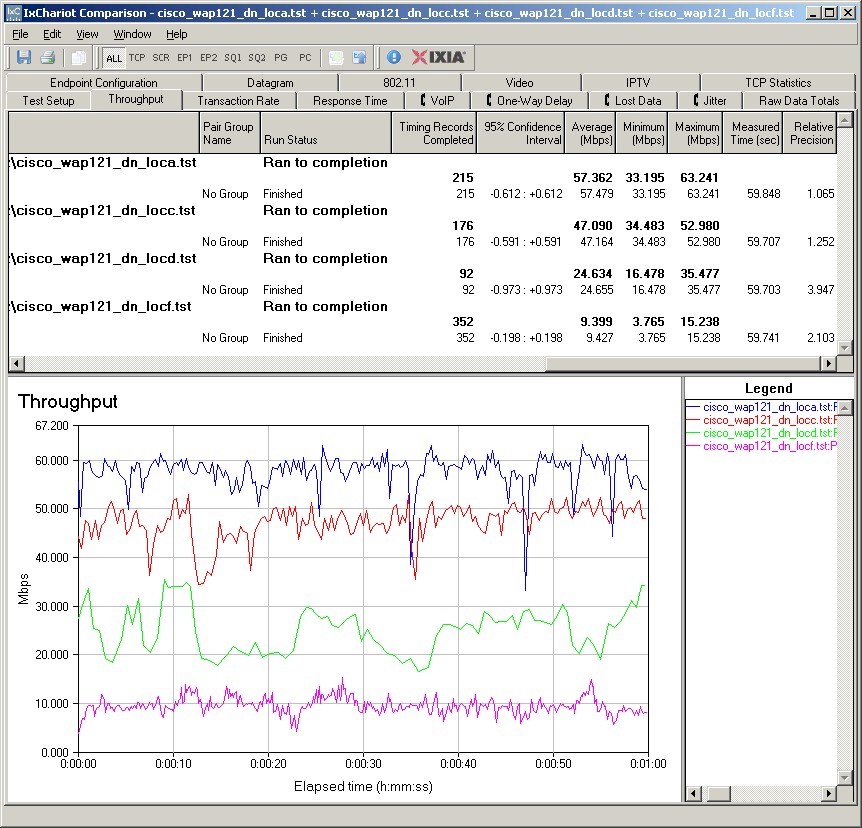Click Maximum (Mbps) column header
862x828 pixels.
696,133
